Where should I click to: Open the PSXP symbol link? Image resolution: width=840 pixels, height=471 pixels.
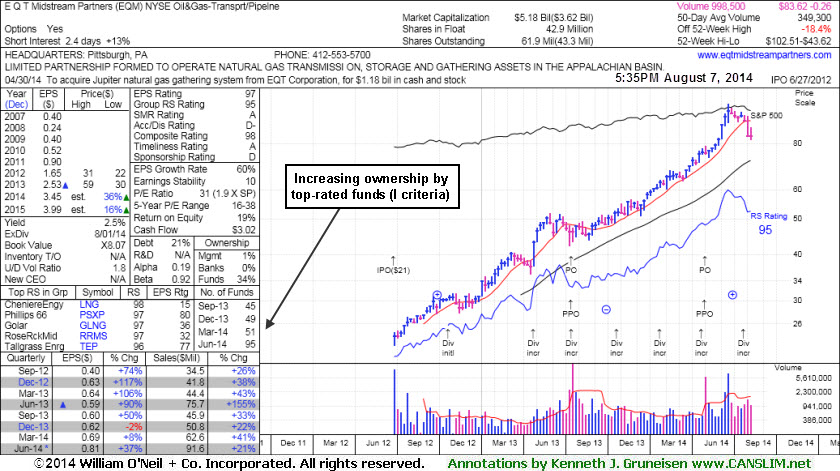click(x=92, y=315)
